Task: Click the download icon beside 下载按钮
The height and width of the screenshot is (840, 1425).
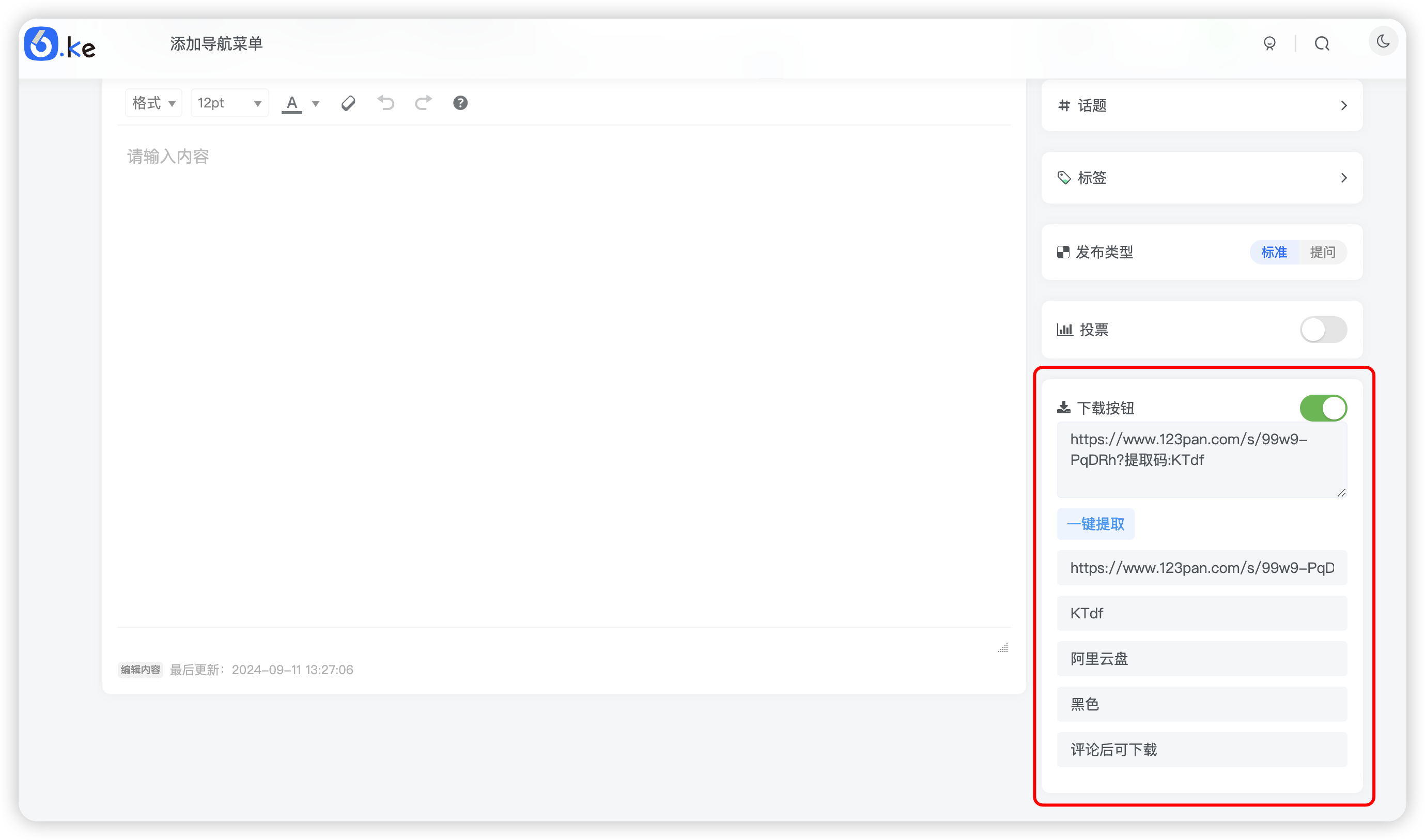Action: 1064,407
